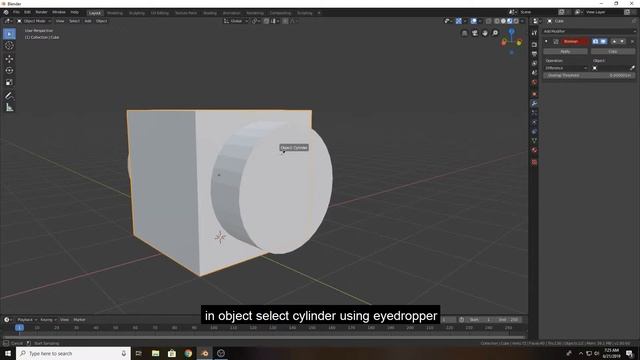640x360 pixels.
Task: Remove the Boolean modifier with X
Action: tap(632, 41)
